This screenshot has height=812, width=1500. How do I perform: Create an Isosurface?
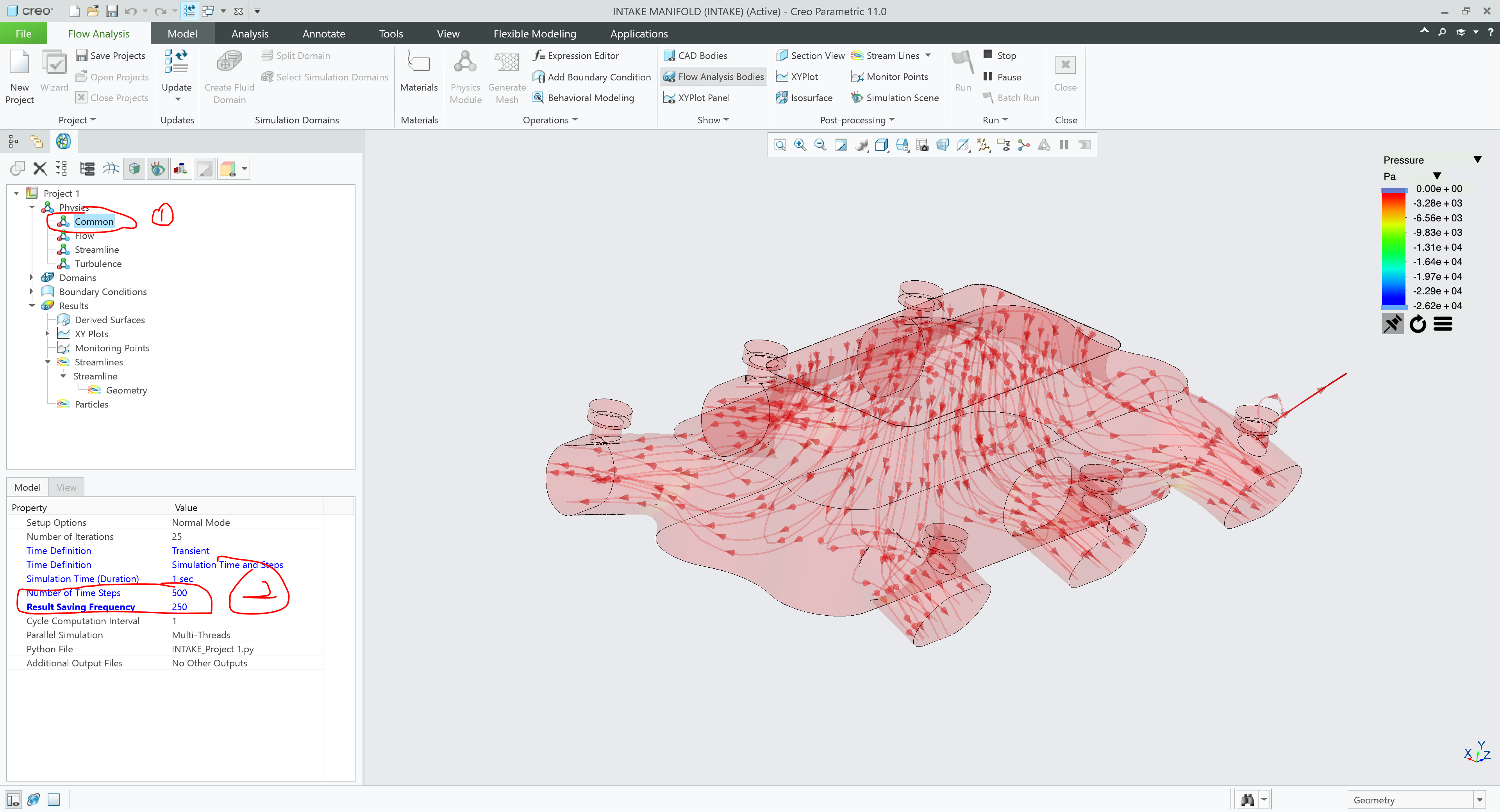coord(804,97)
